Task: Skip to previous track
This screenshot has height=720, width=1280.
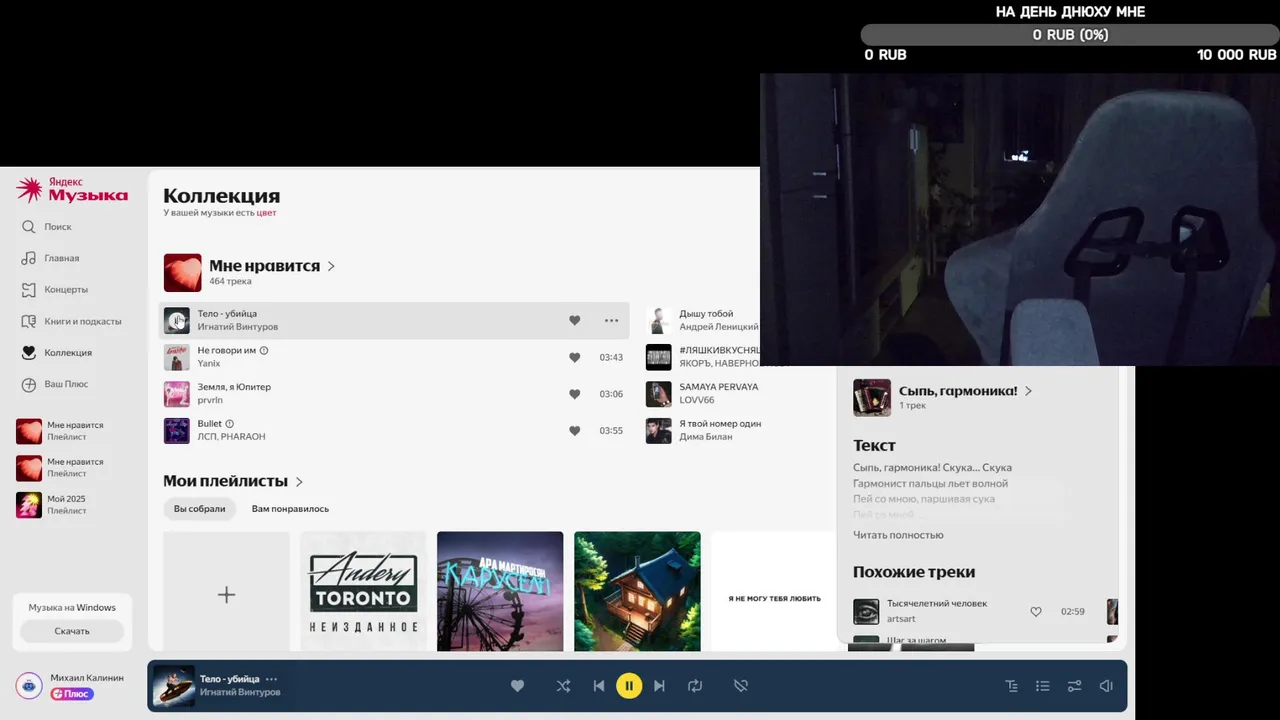Action: 598,686
